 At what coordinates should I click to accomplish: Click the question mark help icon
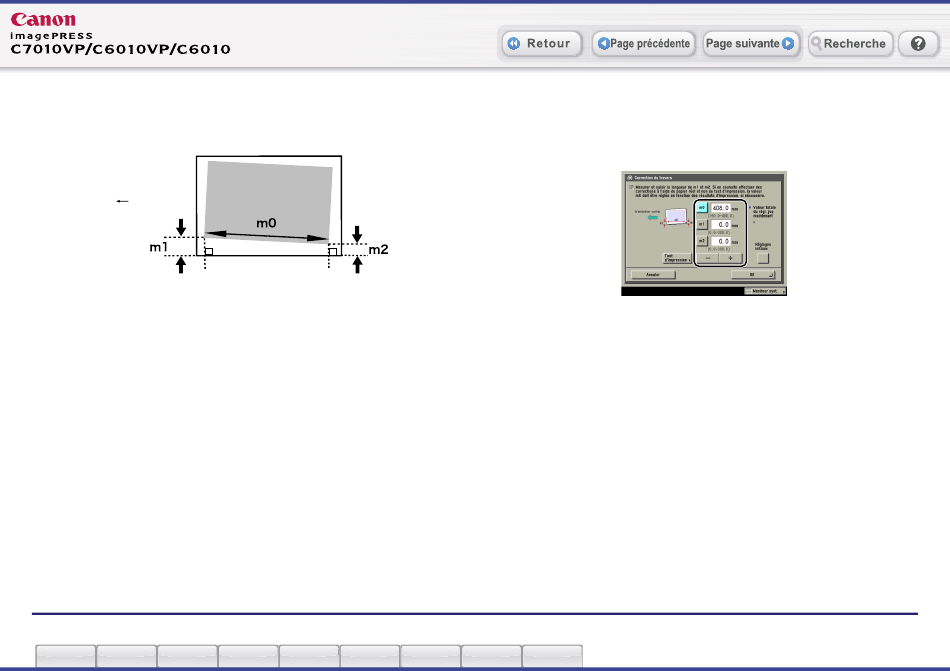point(918,44)
